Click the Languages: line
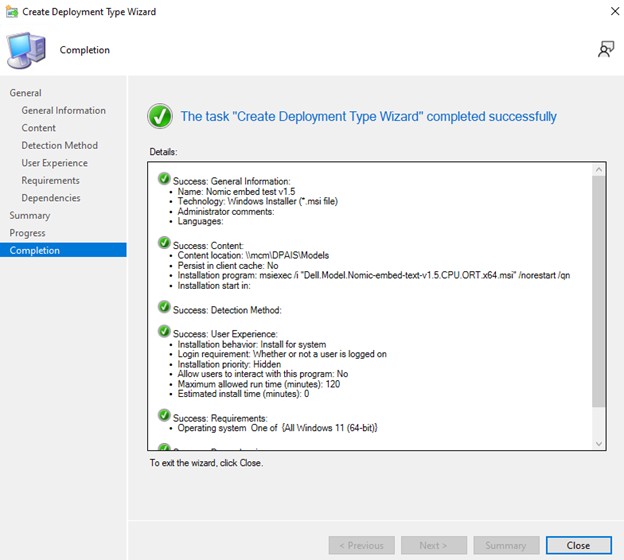624x560 pixels. 201,221
